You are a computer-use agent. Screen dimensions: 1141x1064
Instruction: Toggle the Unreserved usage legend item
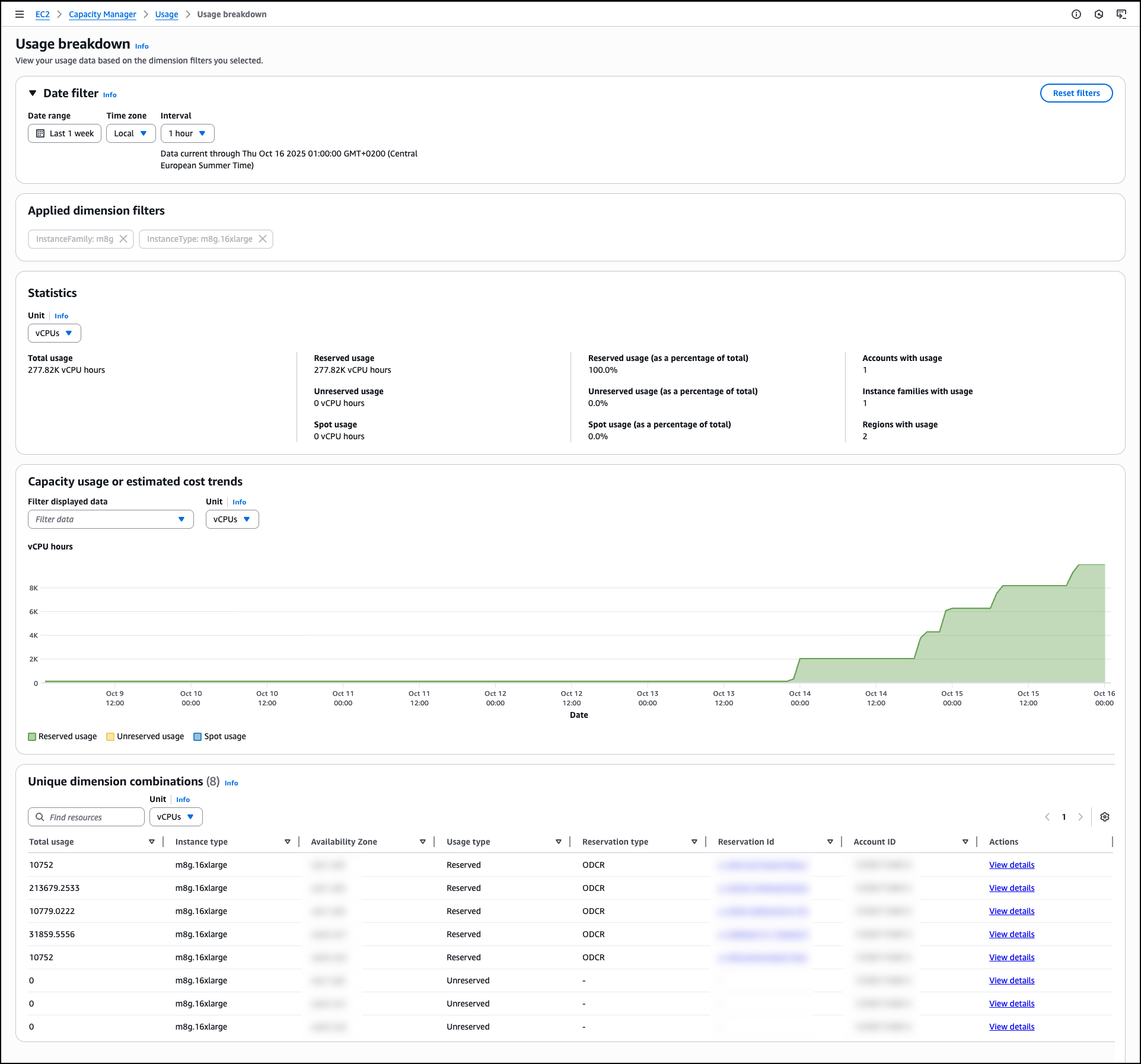tap(144, 736)
